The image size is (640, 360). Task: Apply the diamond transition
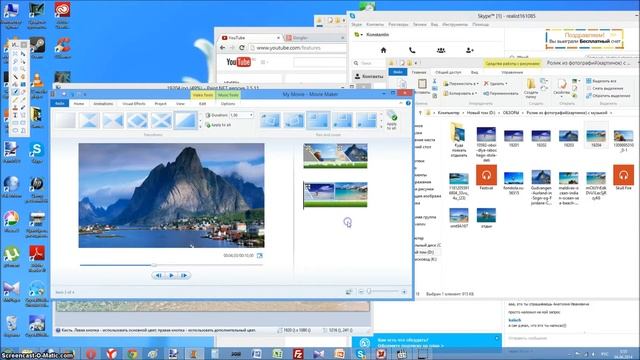[137, 120]
